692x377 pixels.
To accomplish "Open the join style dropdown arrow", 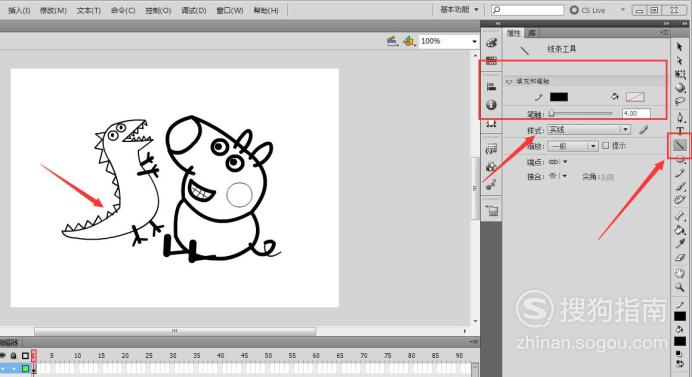I will click(565, 176).
